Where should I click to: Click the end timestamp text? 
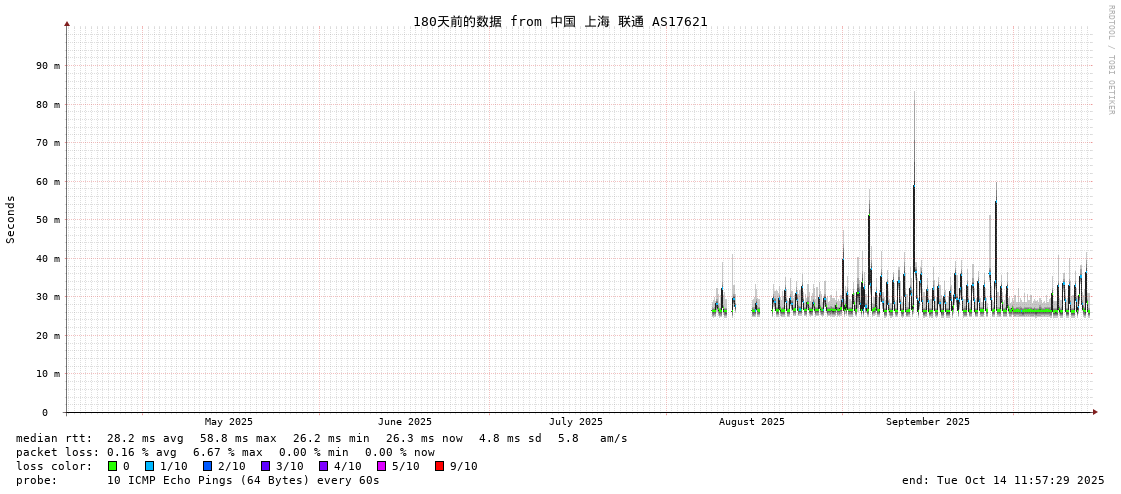click(1003, 480)
